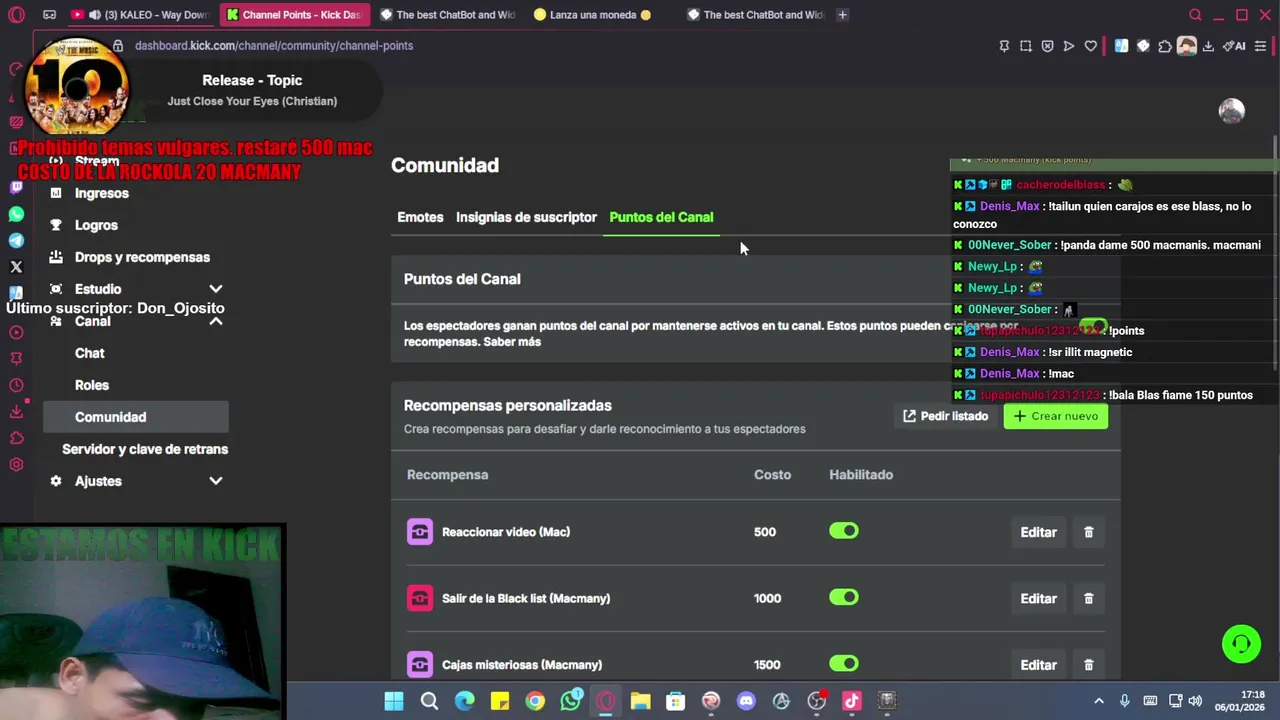Disable the Cajas misteriosas (Macmany) reward
Screen dimensions: 1280x720
(844, 663)
